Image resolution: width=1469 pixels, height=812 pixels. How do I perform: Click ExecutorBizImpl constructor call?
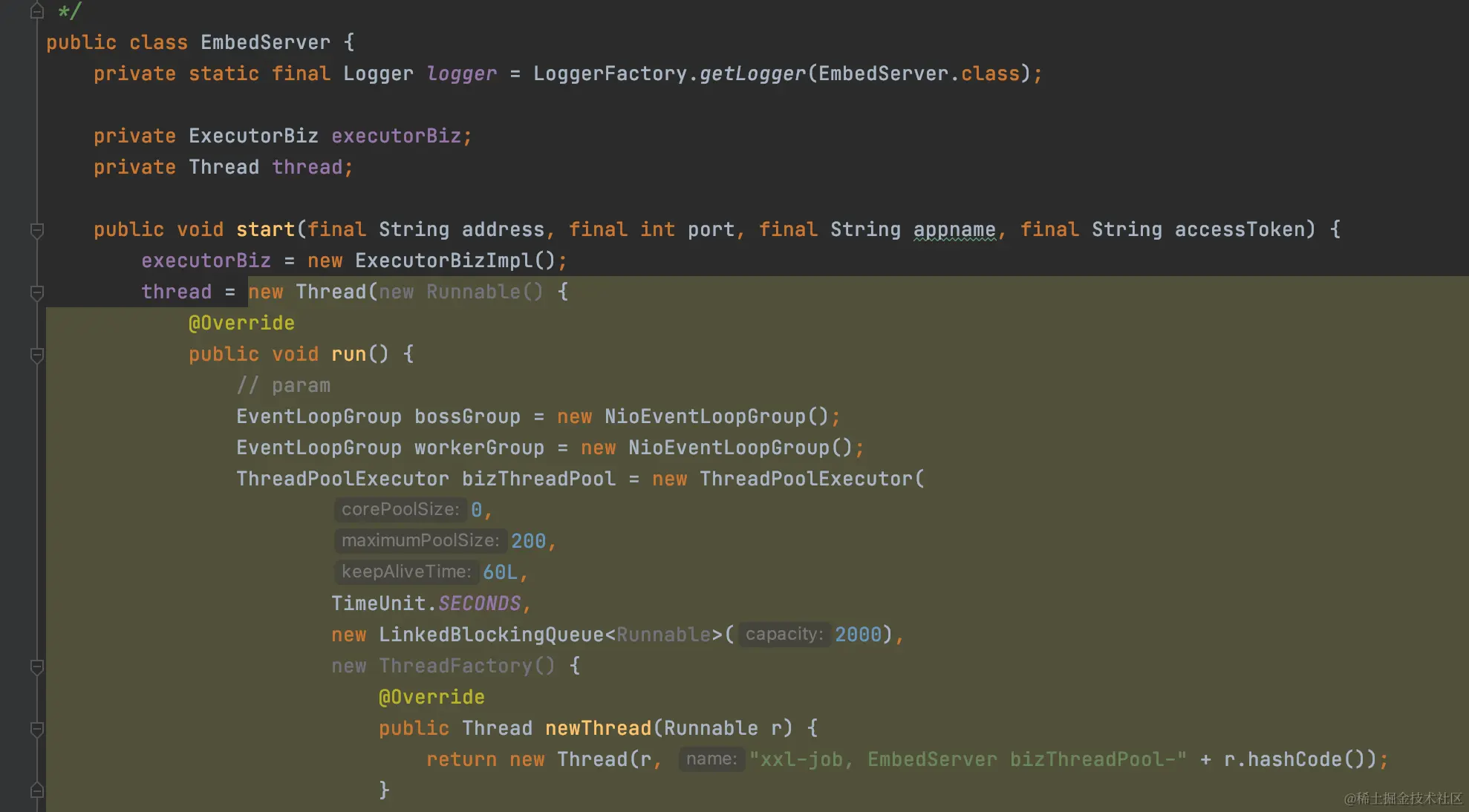tap(455, 261)
